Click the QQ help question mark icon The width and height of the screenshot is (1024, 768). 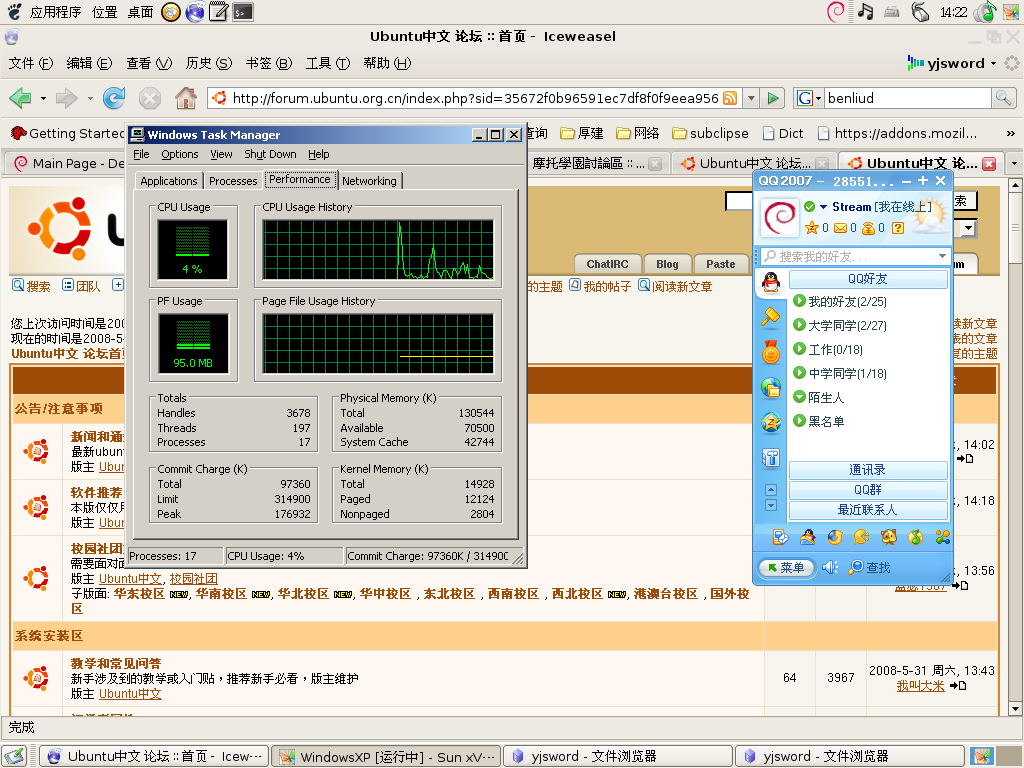(x=898, y=228)
